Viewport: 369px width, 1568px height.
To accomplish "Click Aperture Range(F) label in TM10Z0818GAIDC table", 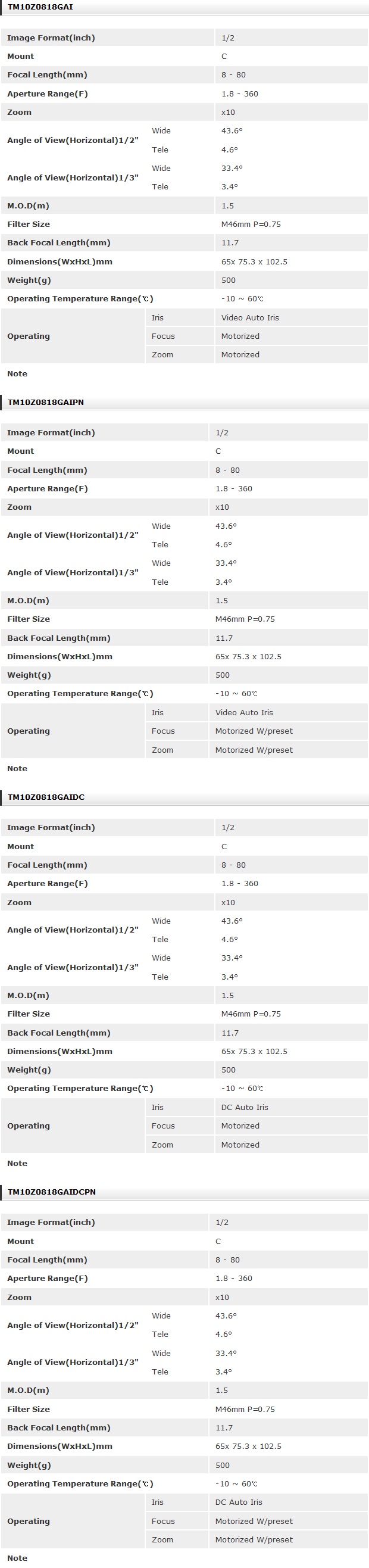I will pos(48,883).
